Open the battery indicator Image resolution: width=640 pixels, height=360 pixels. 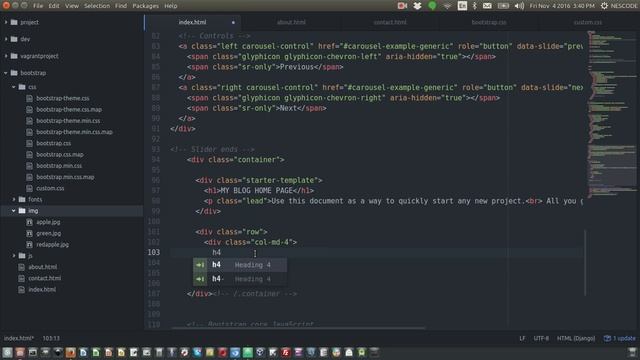click(503, 6)
